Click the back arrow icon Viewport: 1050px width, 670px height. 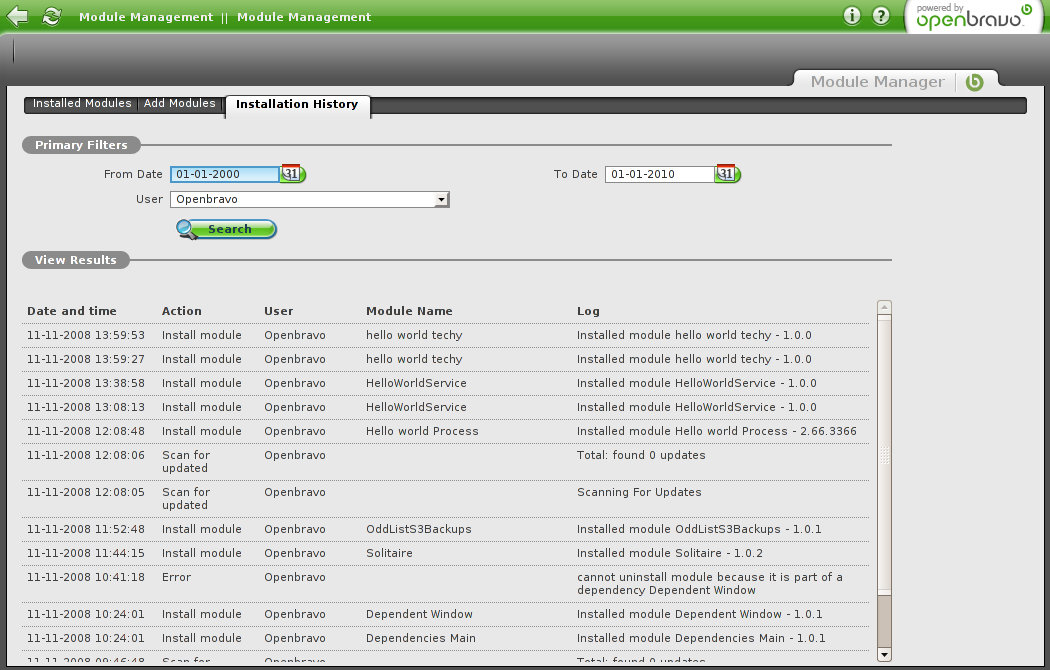pyautogui.click(x=17, y=16)
